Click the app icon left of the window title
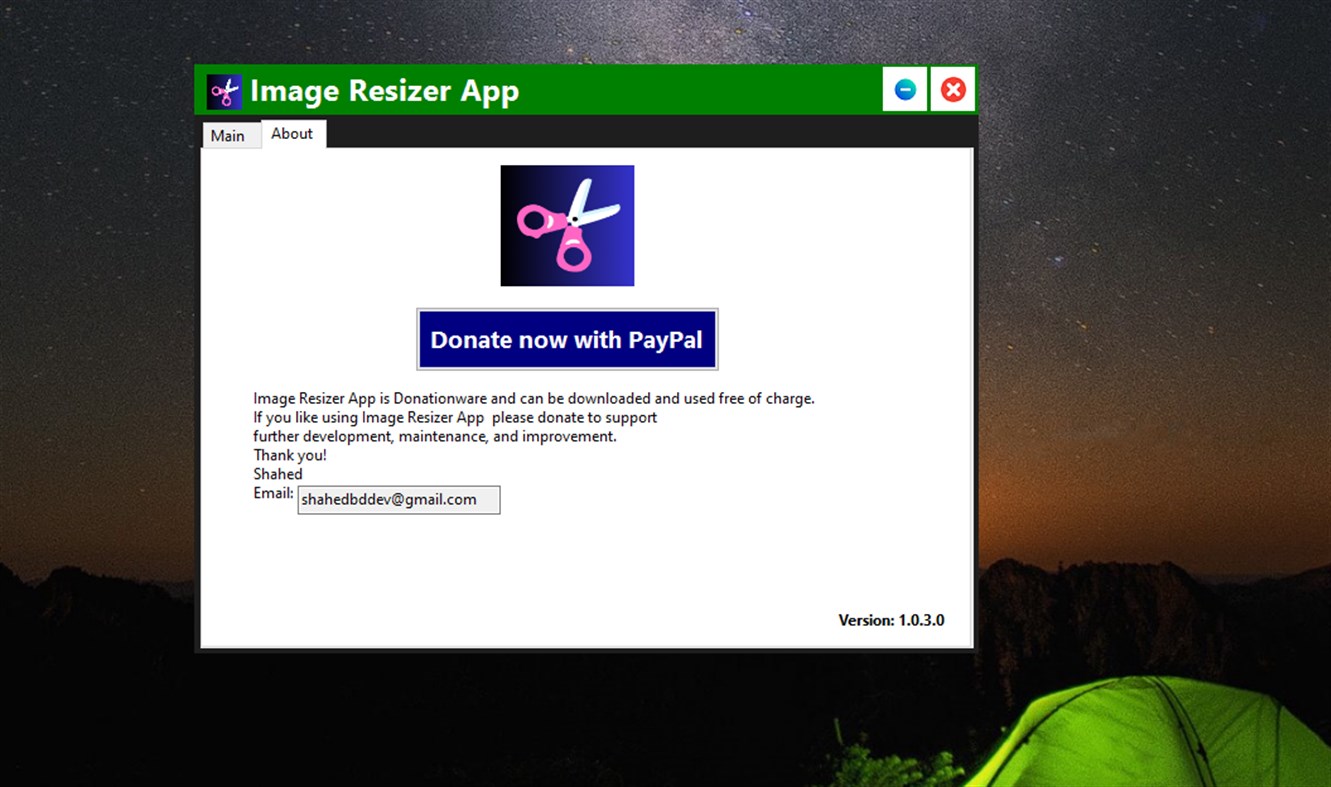The height and width of the screenshot is (787, 1331). coord(224,90)
